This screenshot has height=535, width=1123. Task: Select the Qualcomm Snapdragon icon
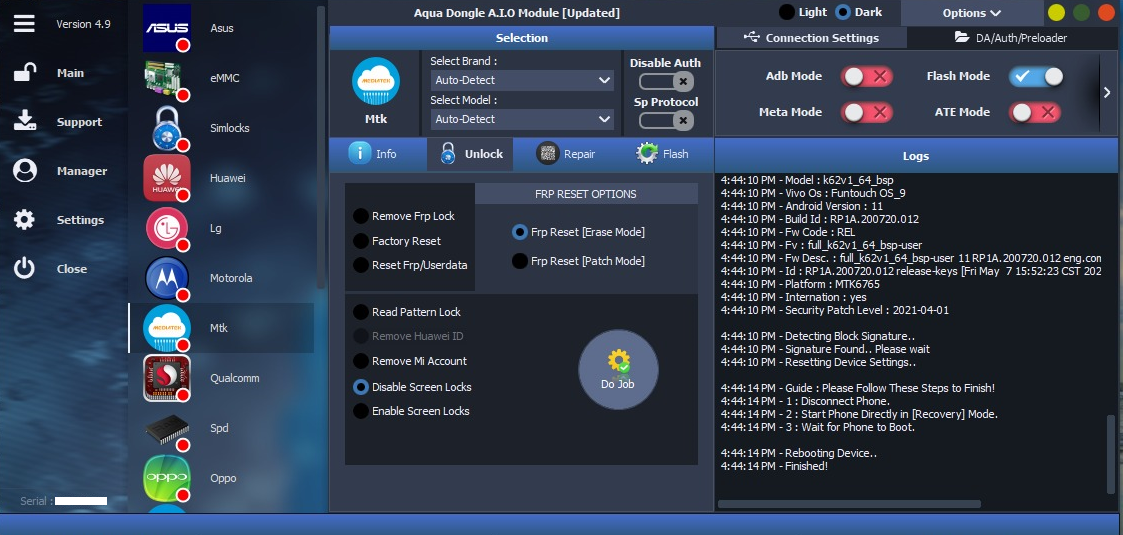pos(167,377)
